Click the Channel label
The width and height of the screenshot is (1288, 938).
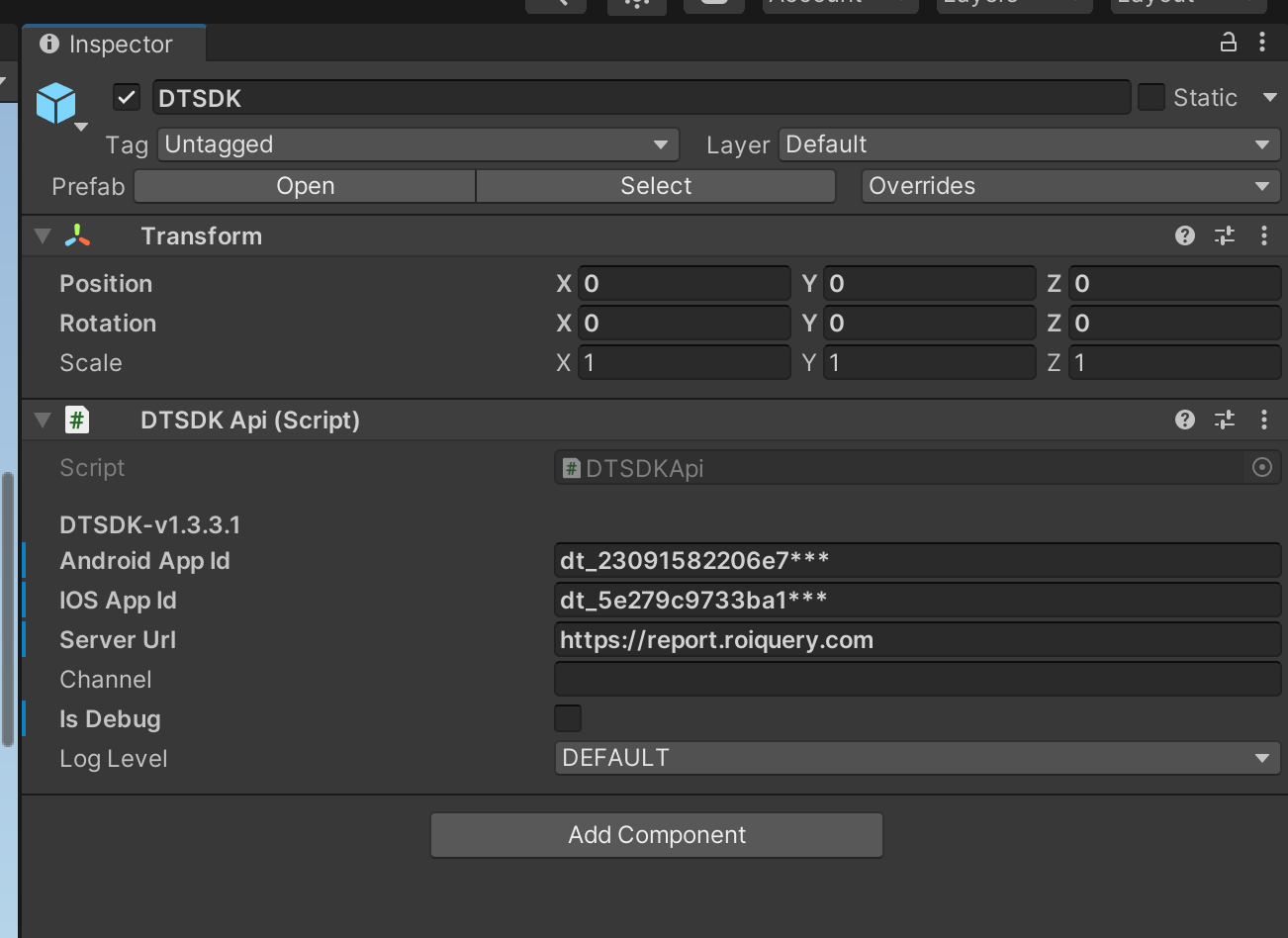[x=106, y=680]
